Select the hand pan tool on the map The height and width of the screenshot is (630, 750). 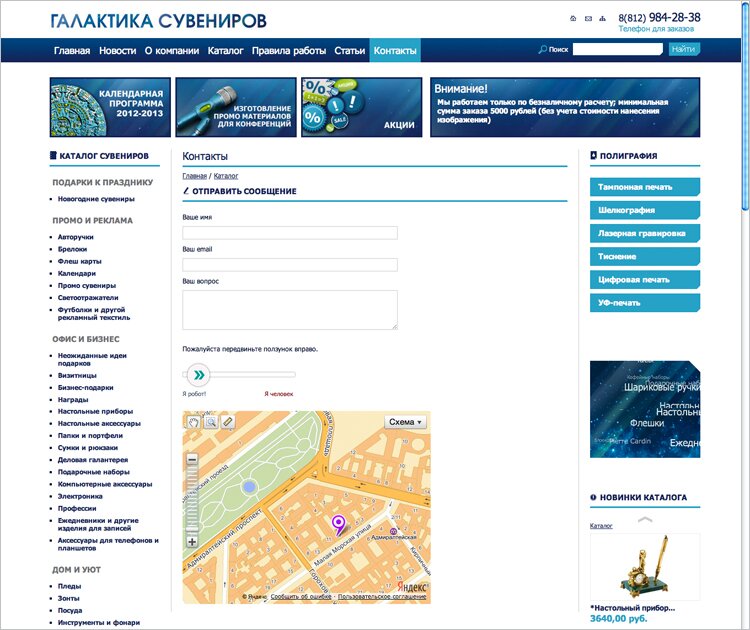193,422
